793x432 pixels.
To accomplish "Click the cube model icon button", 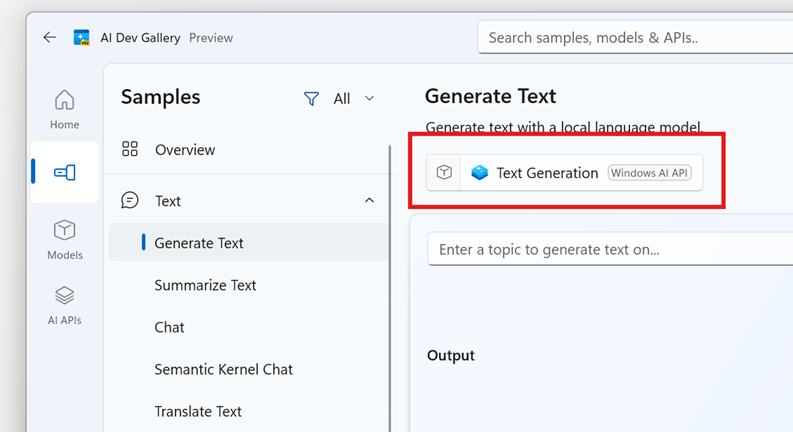I will click(x=444, y=172).
